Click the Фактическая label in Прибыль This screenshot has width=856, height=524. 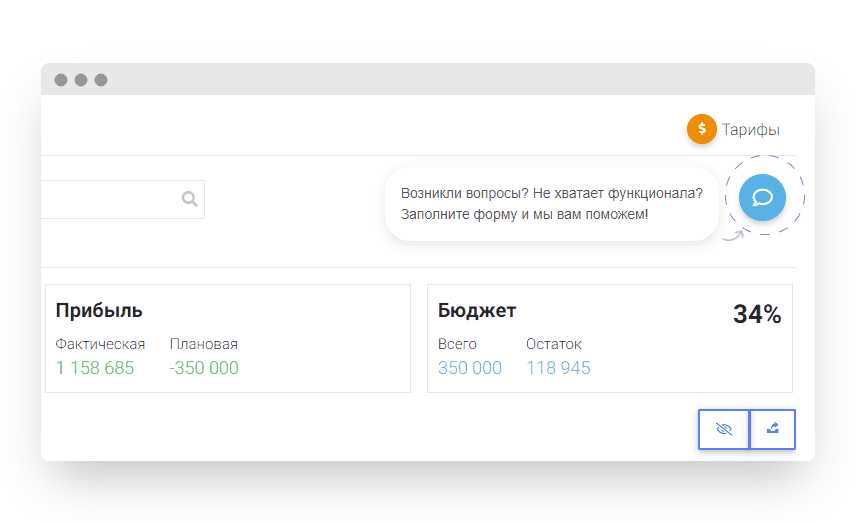pos(100,344)
